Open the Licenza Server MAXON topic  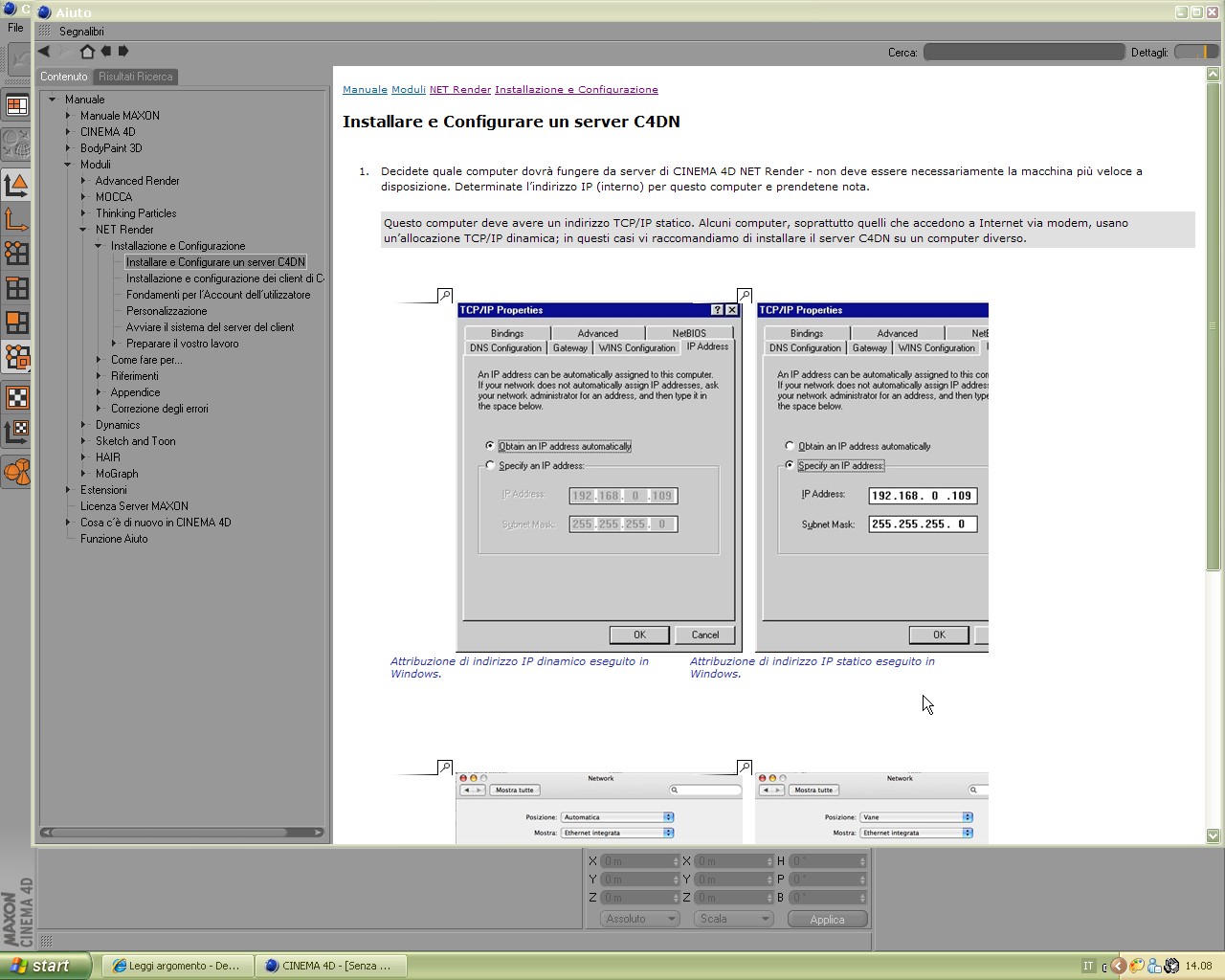[134, 506]
